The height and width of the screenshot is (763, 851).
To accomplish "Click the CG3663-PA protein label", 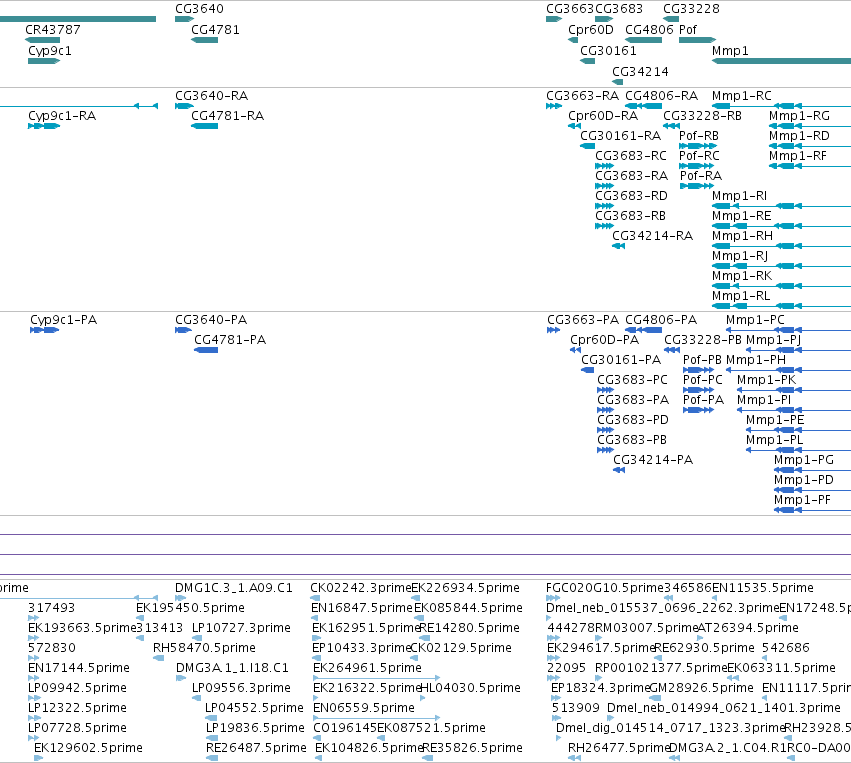I will click(582, 320).
